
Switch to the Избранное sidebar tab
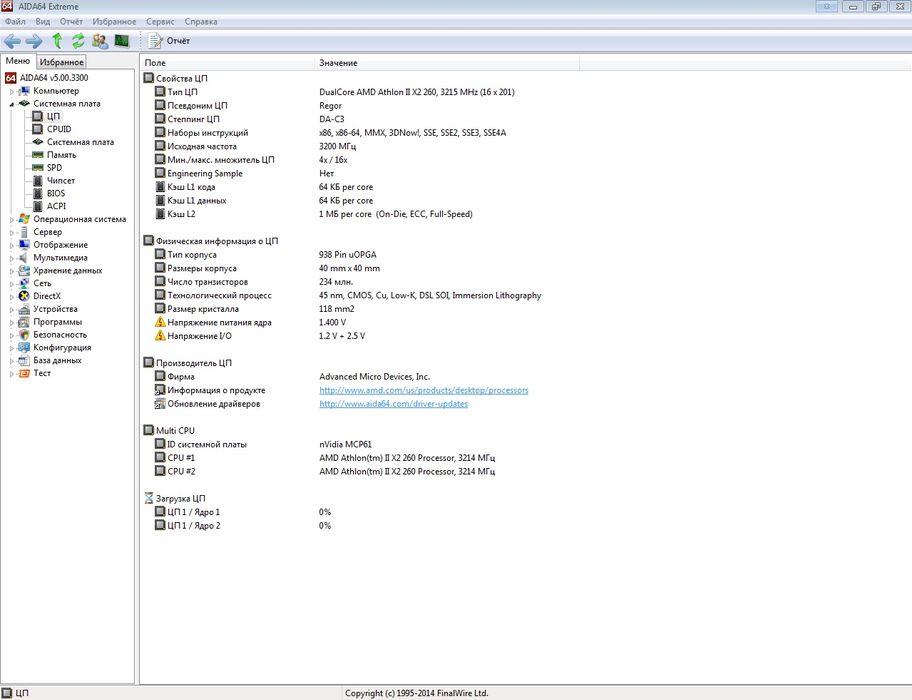pyautogui.click(x=62, y=62)
